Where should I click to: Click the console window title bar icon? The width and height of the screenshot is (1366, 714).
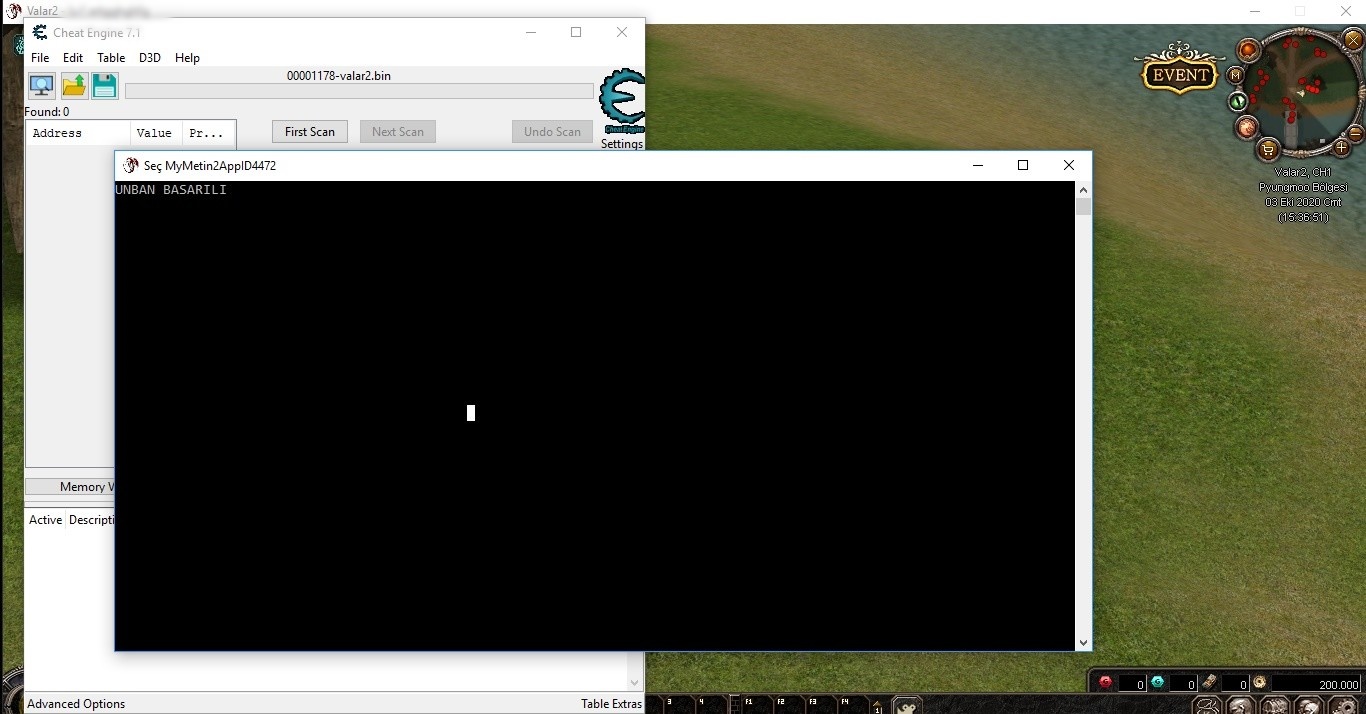(130, 166)
